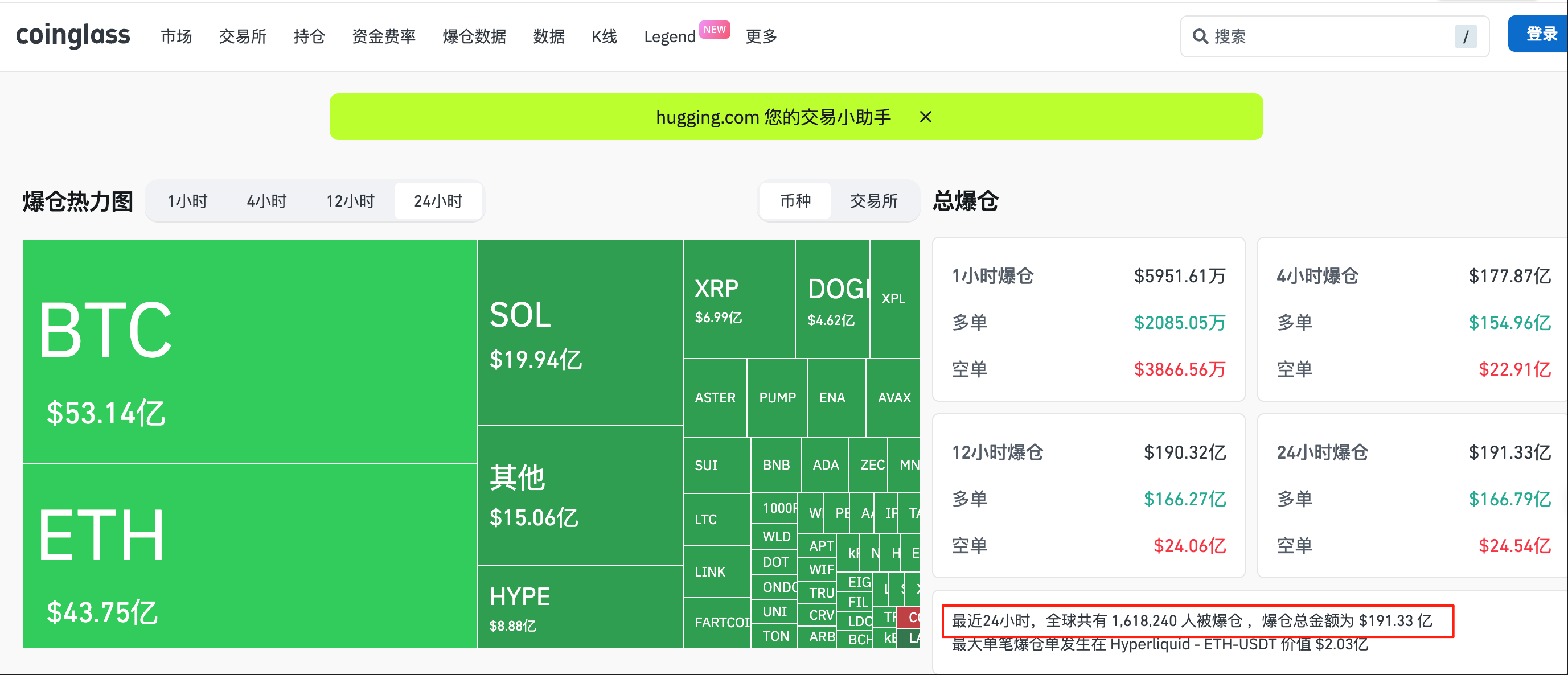The height and width of the screenshot is (675, 1568).
Task: Open the 爆仓数据 navigation menu
Action: (474, 36)
